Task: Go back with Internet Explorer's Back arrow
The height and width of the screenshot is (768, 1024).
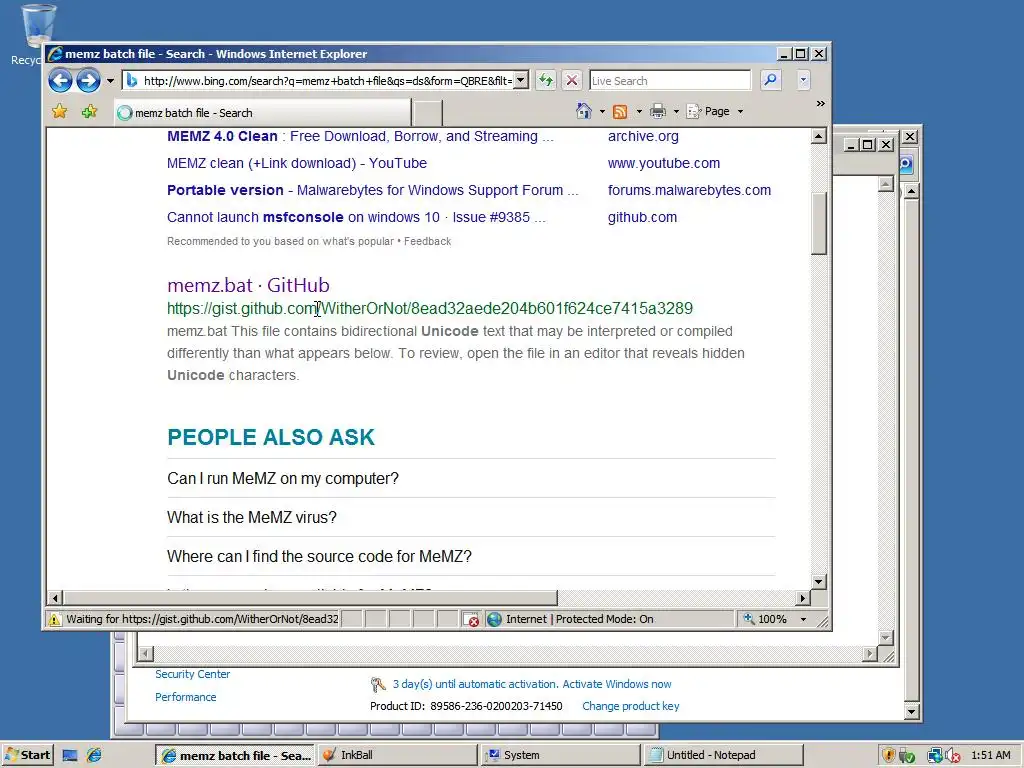Action: 60,81
